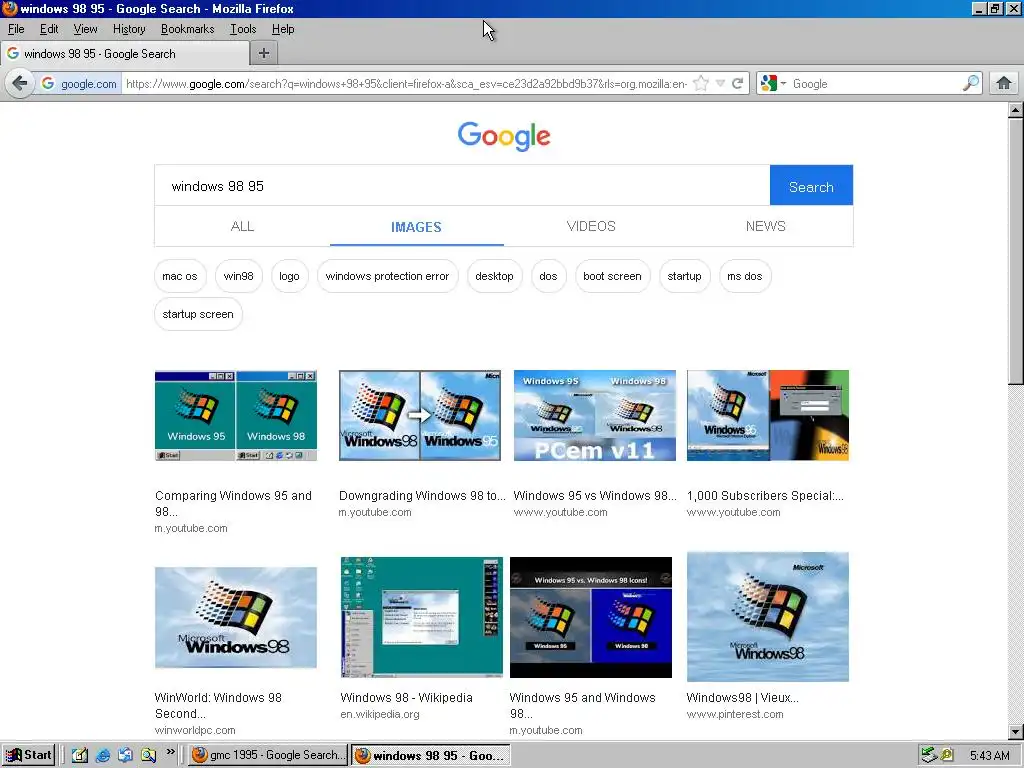The image size is (1024, 768).
Task: Open the PCem v11 Windows 95 vs 98 thumbnail
Action: [595, 415]
